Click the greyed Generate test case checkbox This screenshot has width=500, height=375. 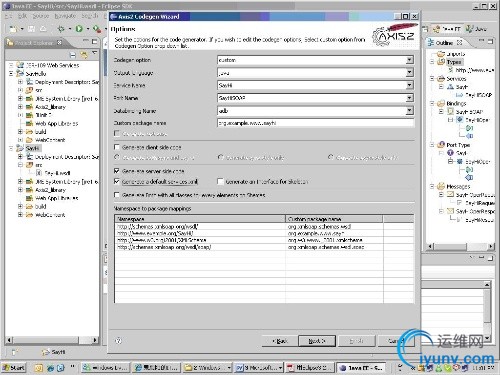click(117, 134)
